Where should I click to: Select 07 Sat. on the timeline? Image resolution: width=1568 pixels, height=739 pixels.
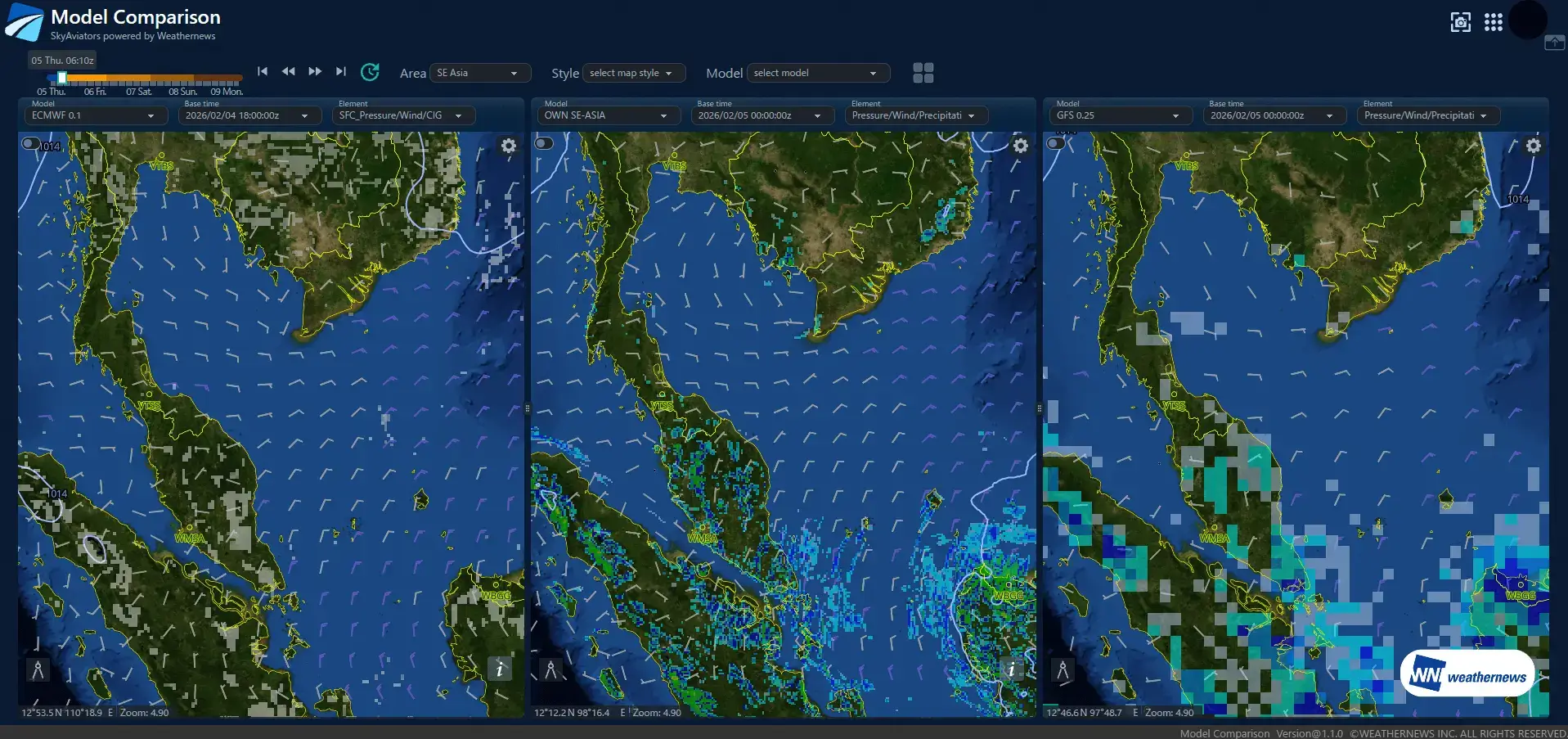click(x=138, y=92)
